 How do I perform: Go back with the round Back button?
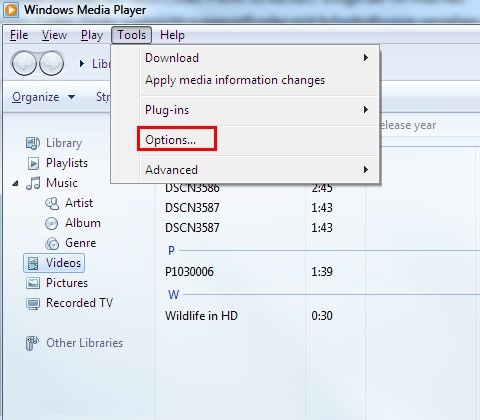pos(24,63)
